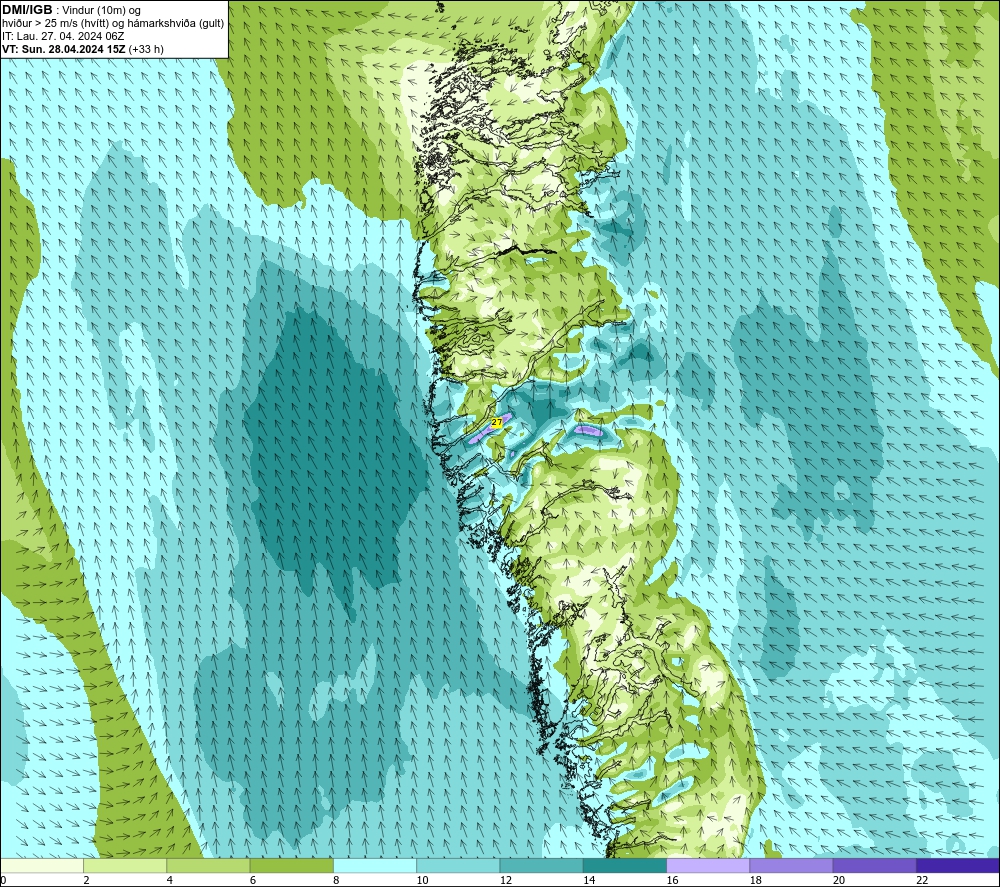
Task: Click the 8–10 light cyan legend swatch
Action: click(x=375, y=865)
